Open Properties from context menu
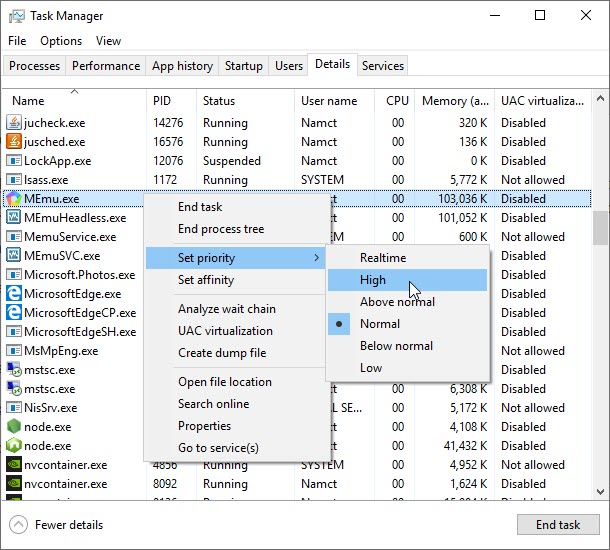610x550 pixels. pyautogui.click(x=235, y=426)
